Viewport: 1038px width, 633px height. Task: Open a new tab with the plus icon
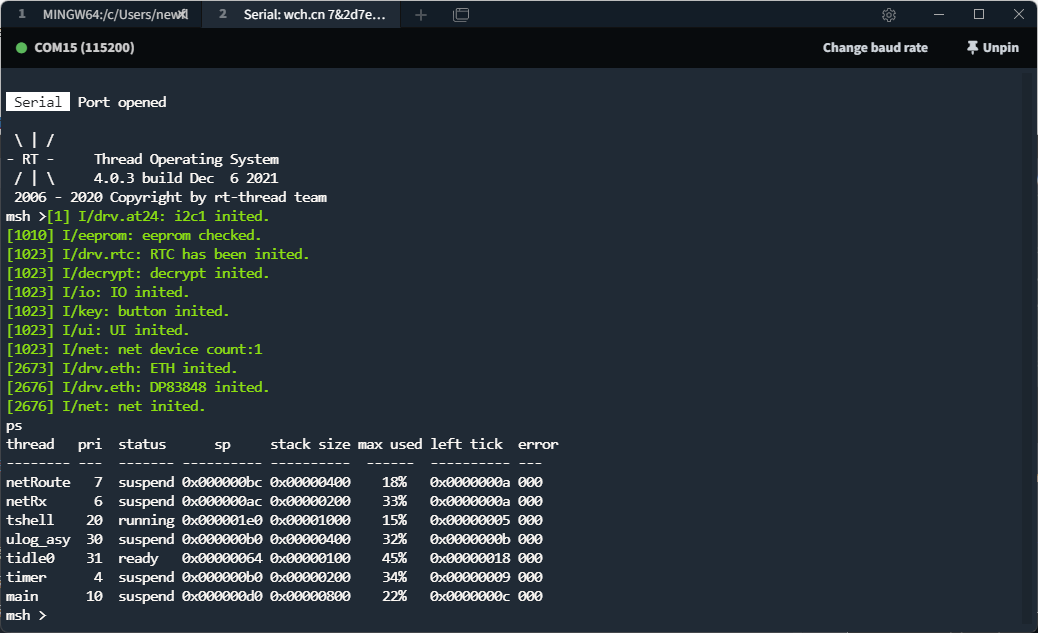click(x=421, y=15)
